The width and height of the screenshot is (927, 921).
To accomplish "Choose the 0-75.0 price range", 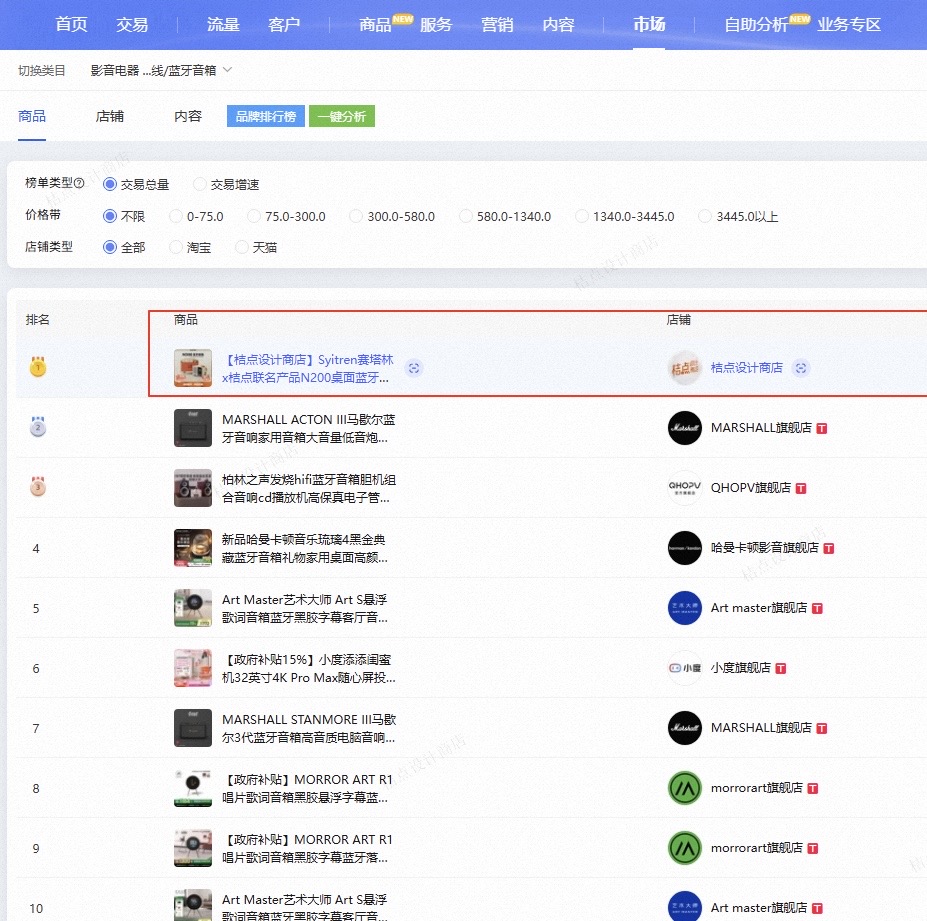I will click(x=176, y=216).
